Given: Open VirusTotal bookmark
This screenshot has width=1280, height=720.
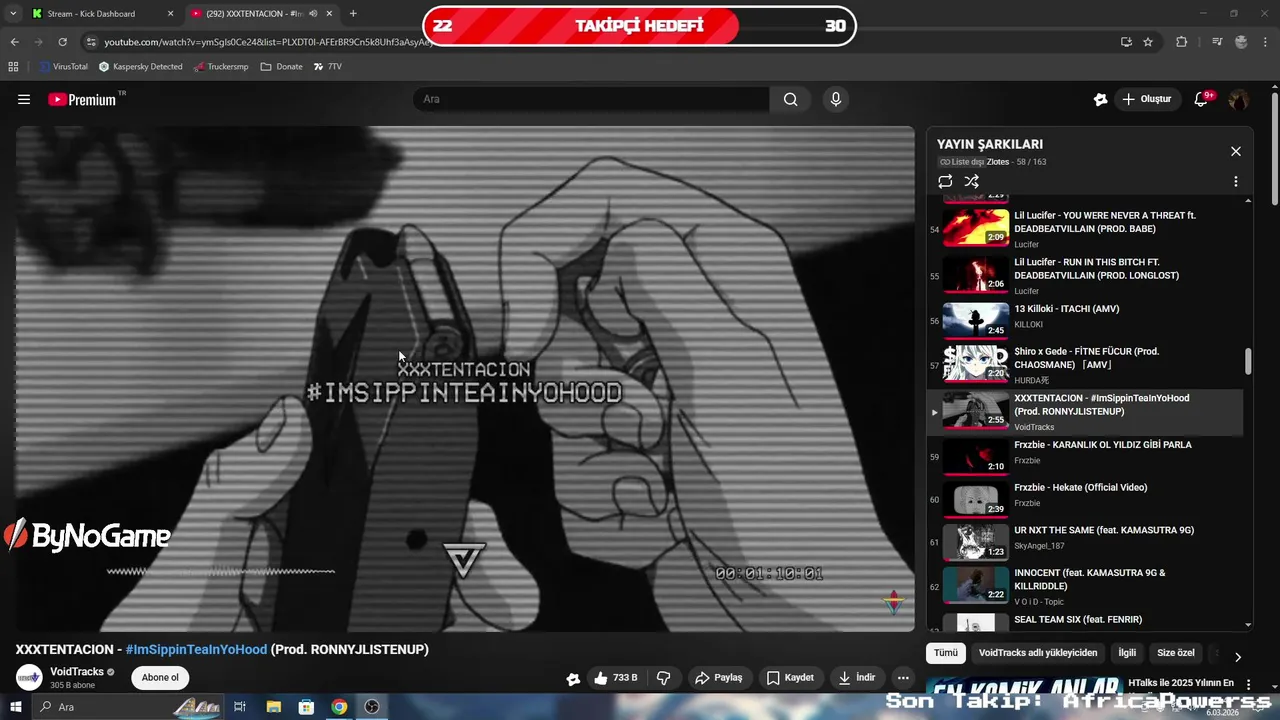Looking at the screenshot, I should [x=64, y=67].
